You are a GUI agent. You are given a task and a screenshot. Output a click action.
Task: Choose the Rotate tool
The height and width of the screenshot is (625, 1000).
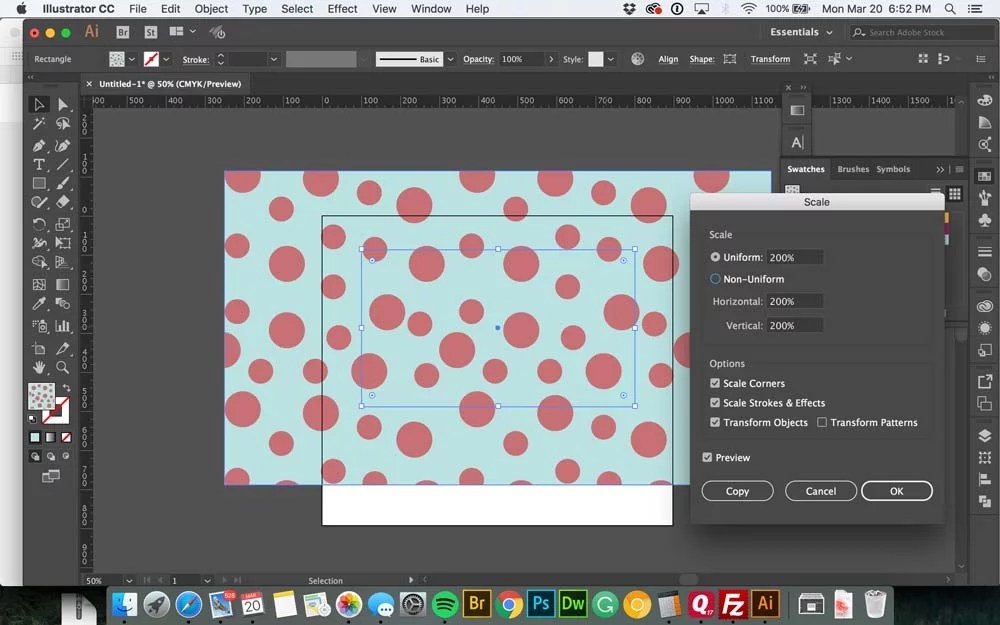(40, 222)
